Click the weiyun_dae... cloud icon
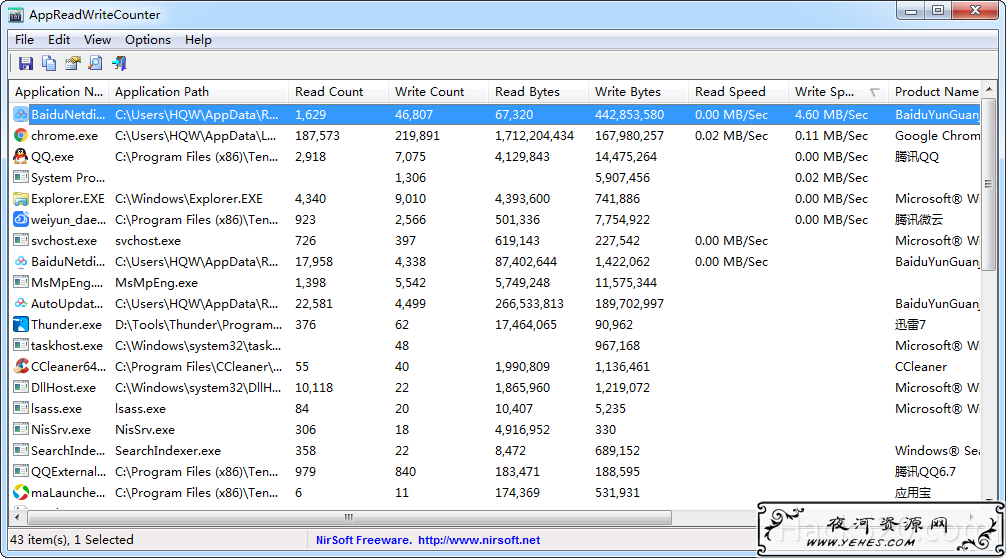Viewport: 1006px width, 558px height. click(x=21, y=219)
